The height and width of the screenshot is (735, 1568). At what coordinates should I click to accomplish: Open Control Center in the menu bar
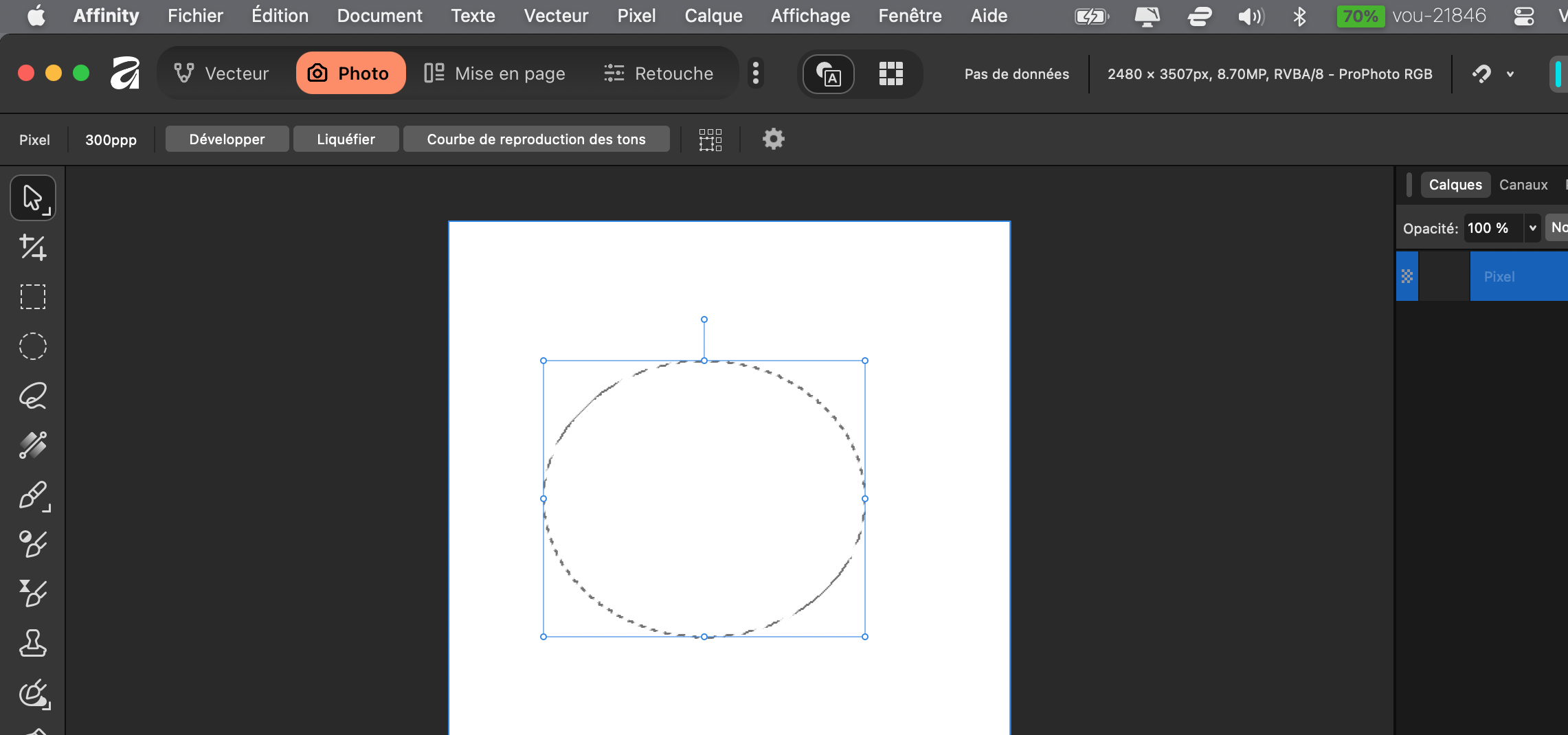click(x=1524, y=16)
